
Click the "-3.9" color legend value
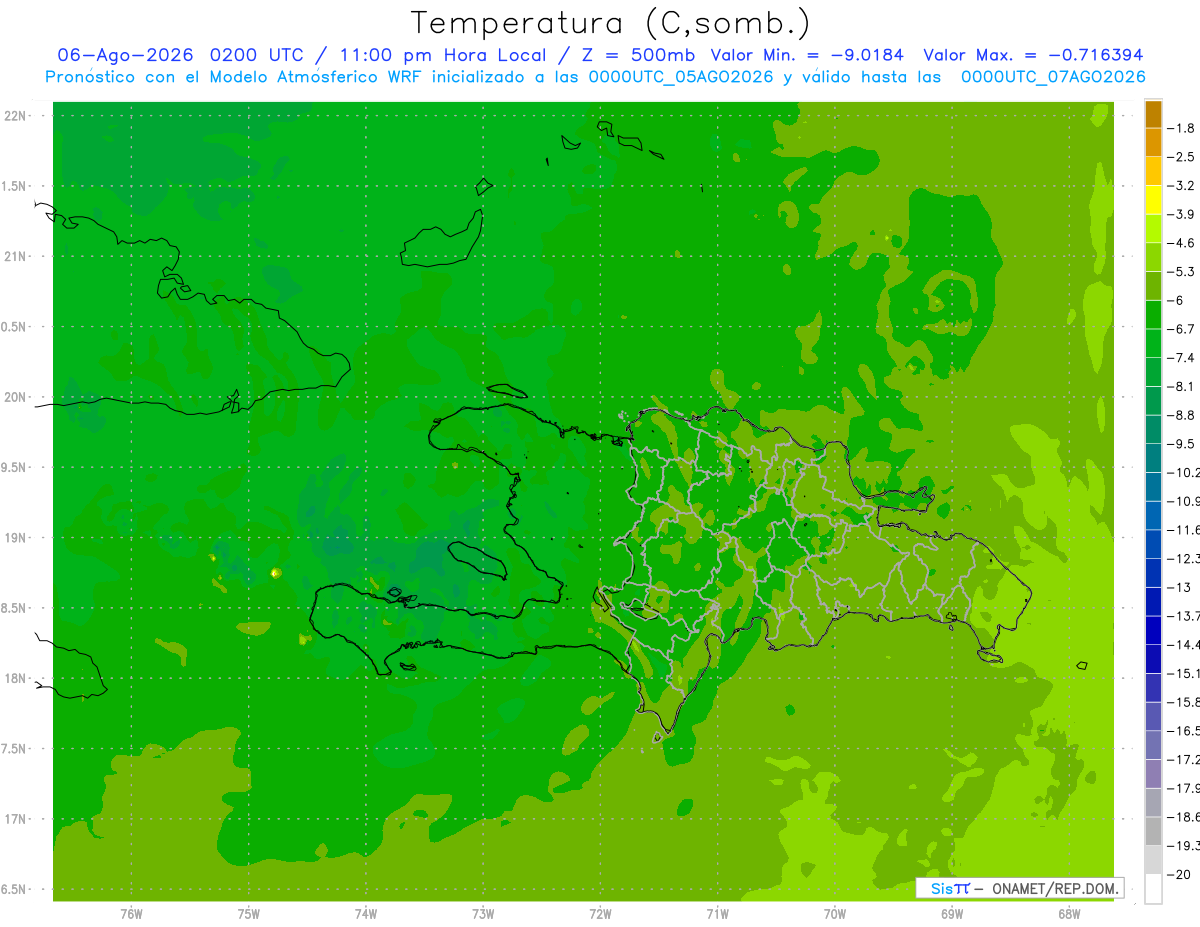(x=1182, y=214)
